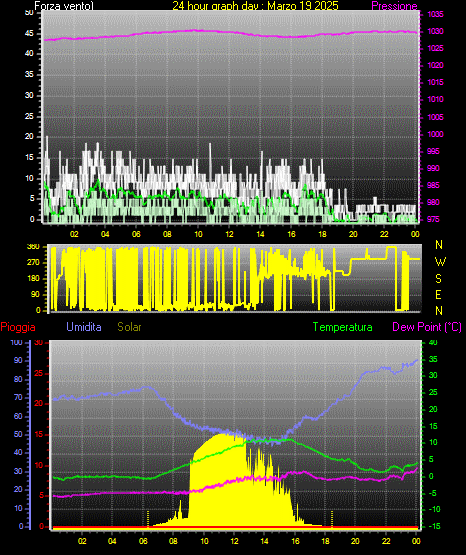Click the W label on wind direction scale

[x=440, y=262]
